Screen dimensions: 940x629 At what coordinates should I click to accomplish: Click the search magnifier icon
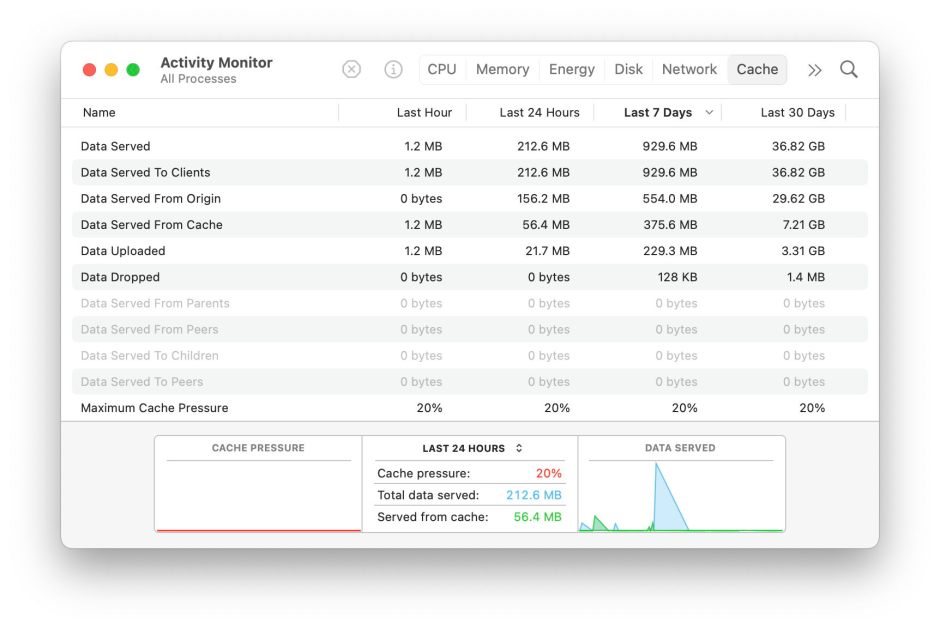tap(848, 69)
